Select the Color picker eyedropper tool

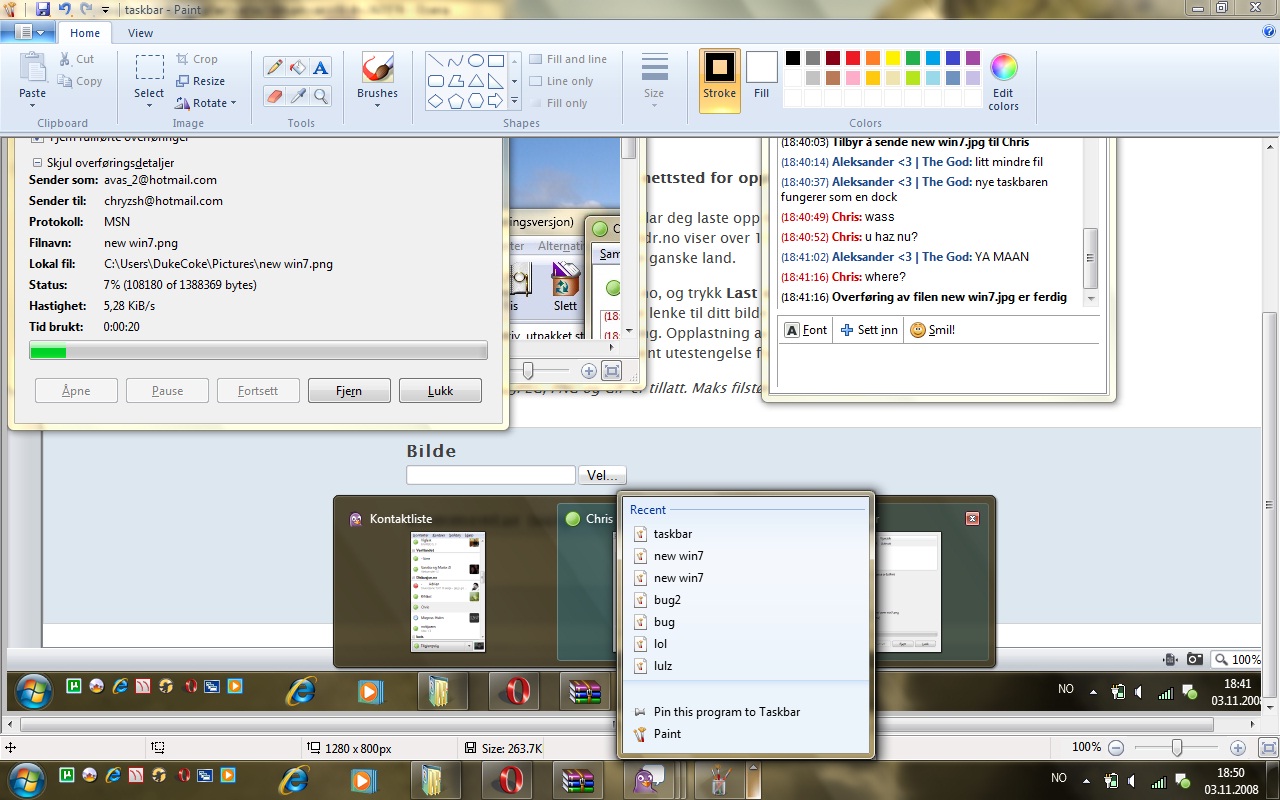(297, 96)
